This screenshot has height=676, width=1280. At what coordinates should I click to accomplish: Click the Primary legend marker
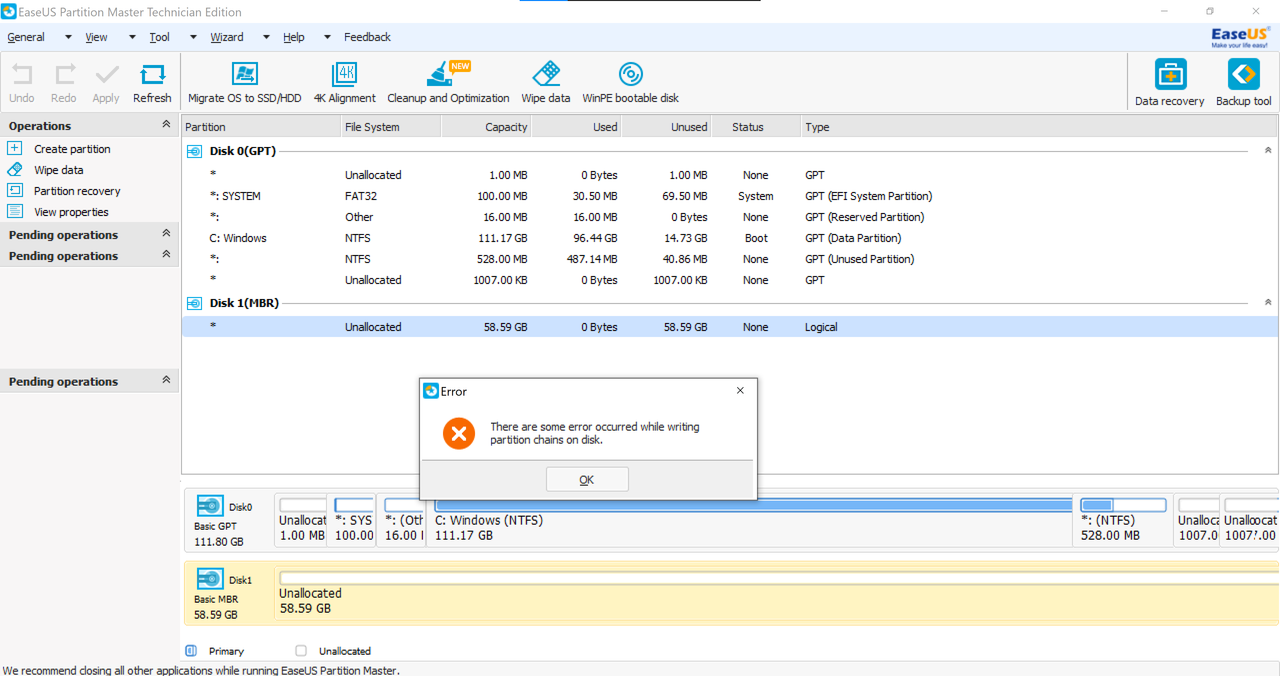pyautogui.click(x=191, y=651)
